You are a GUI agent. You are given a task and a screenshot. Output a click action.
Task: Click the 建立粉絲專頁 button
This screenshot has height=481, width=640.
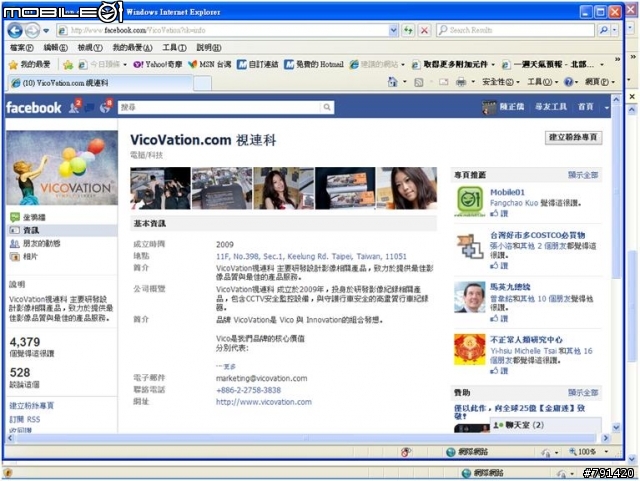[573, 138]
